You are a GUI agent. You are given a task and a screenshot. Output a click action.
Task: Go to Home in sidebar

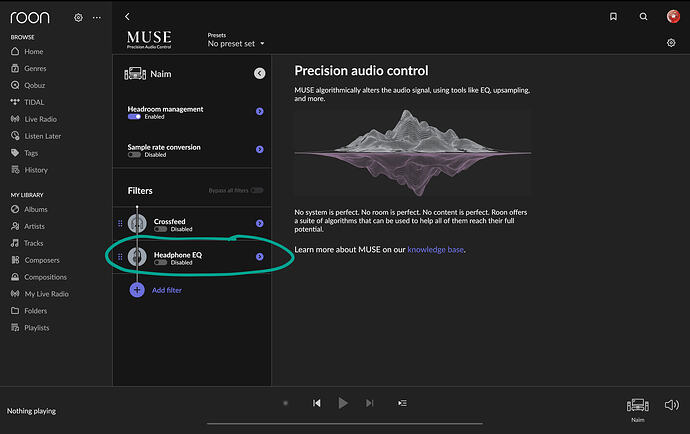27,51
